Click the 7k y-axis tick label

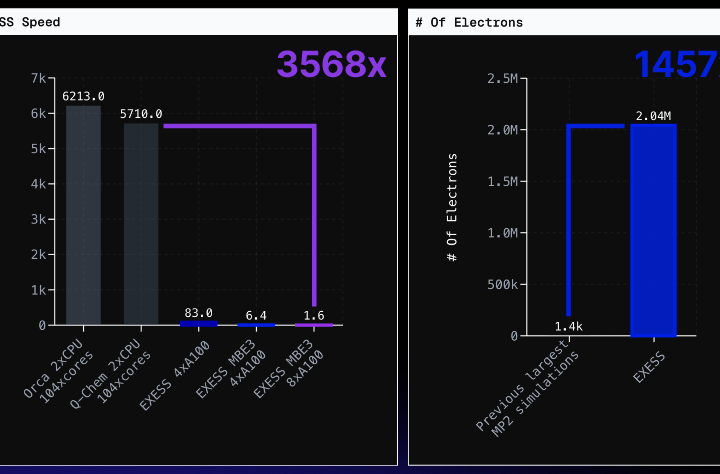38,78
